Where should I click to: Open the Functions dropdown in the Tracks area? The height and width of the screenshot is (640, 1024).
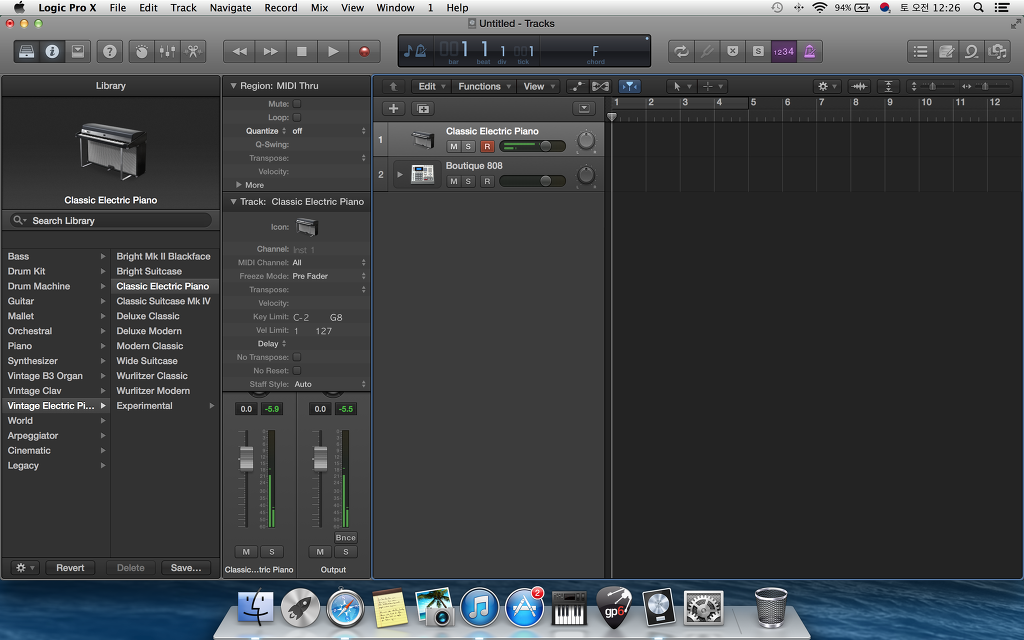484,87
